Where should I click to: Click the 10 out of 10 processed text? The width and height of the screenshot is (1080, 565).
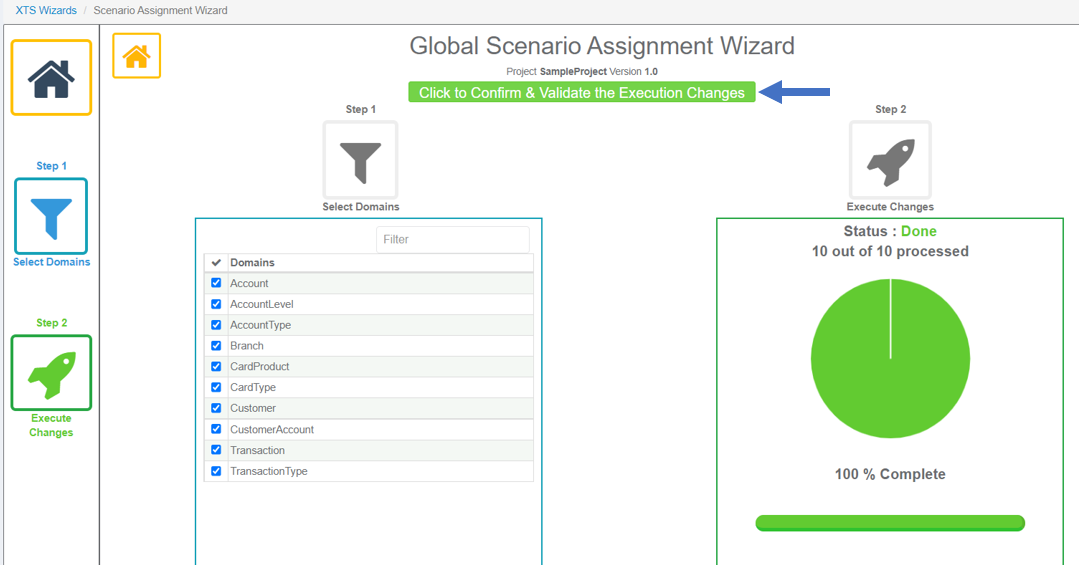(890, 251)
